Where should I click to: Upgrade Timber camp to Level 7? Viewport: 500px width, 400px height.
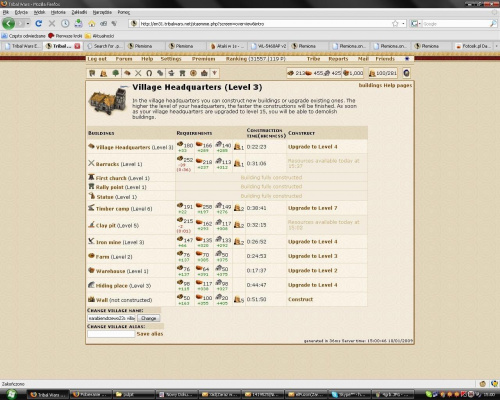click(x=313, y=208)
